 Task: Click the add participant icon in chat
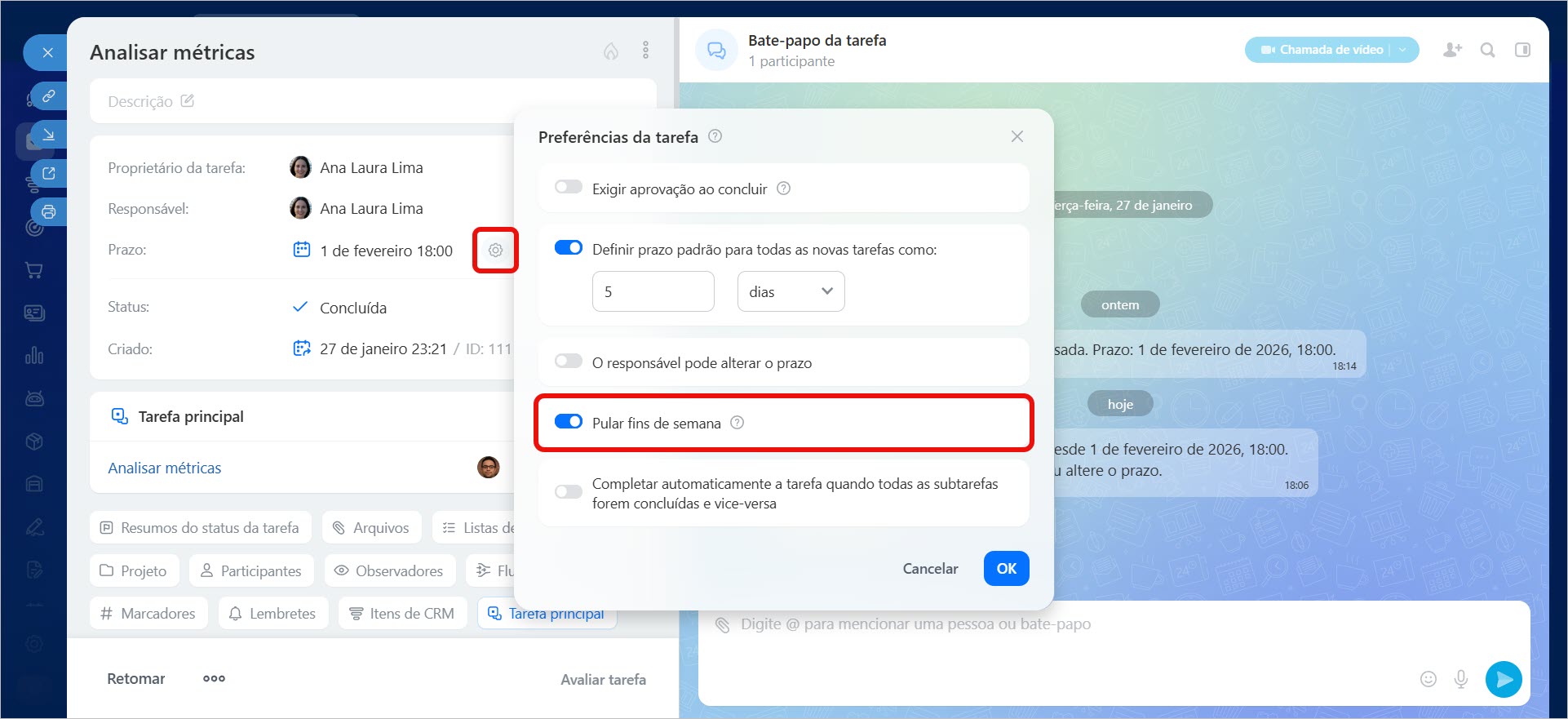[x=1452, y=50]
